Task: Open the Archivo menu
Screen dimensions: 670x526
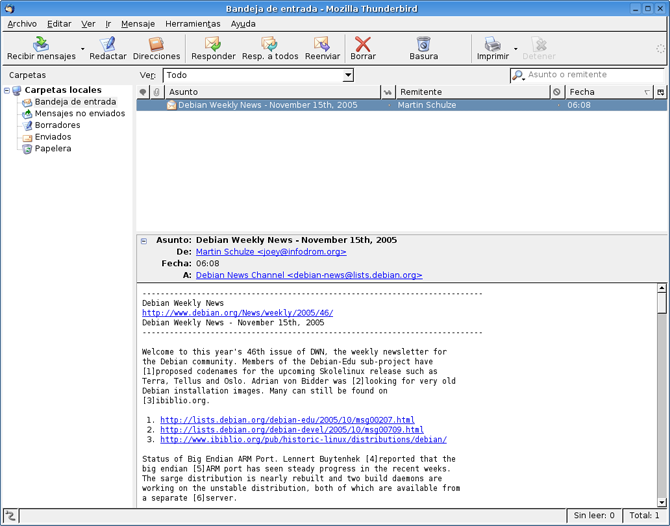Action: [22, 24]
